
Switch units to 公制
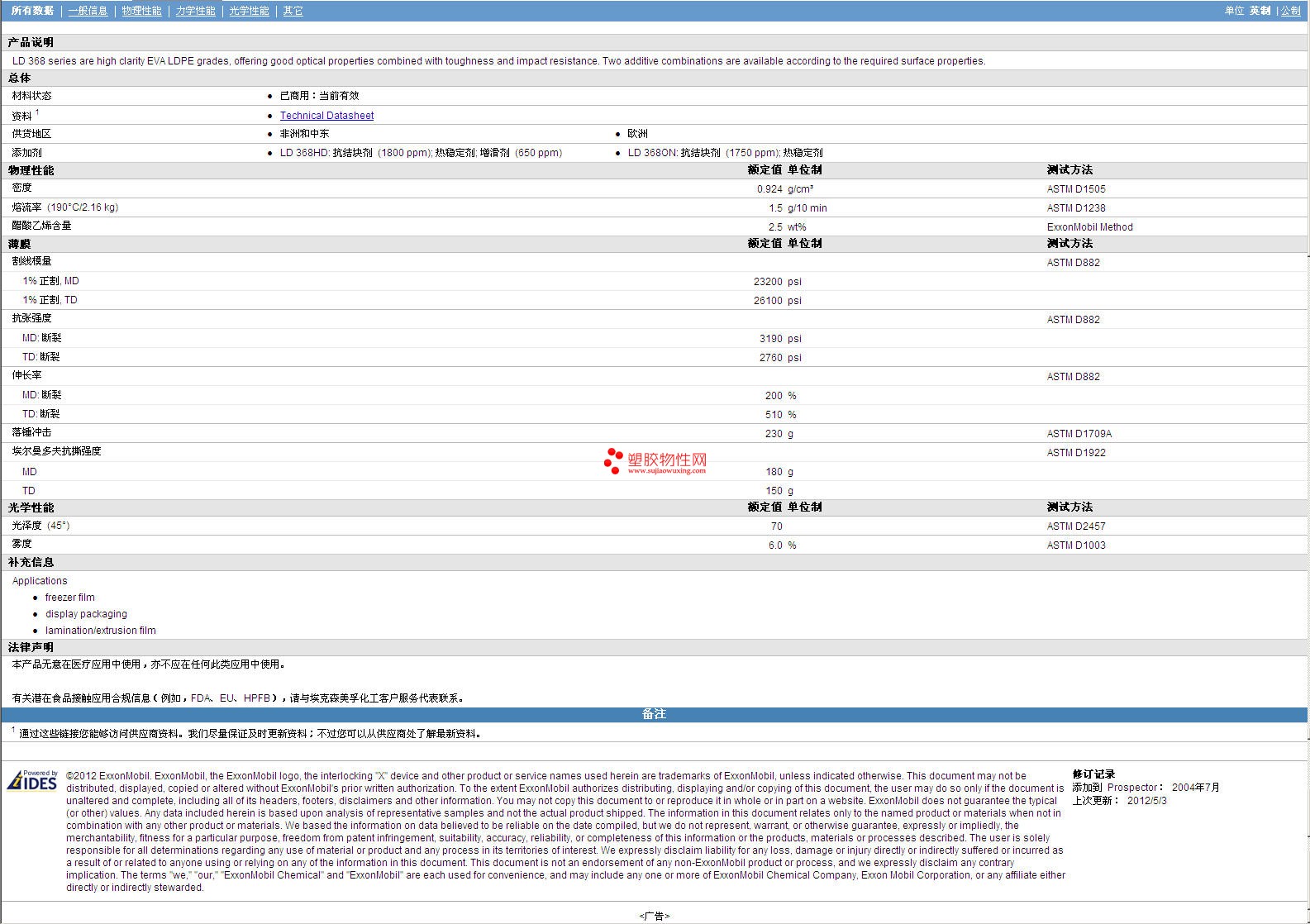point(1290,11)
